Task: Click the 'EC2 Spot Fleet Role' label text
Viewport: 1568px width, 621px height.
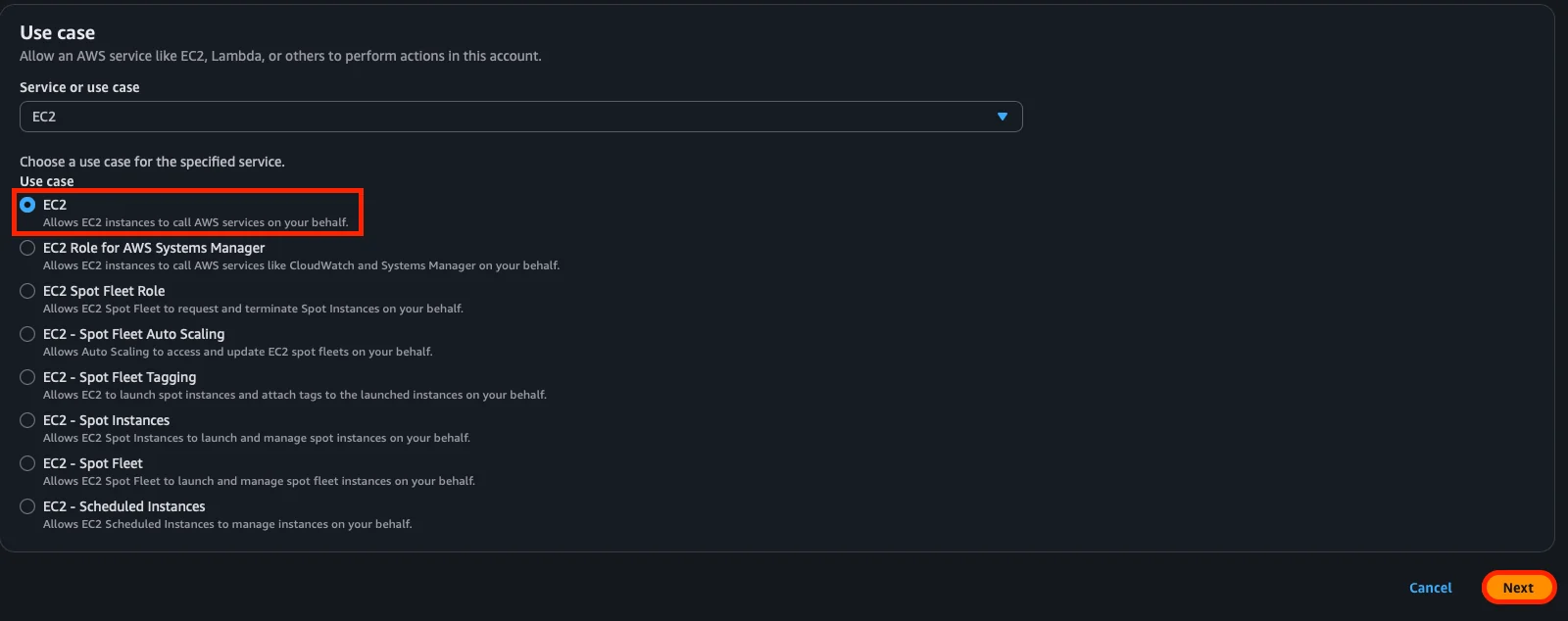Action: click(x=104, y=291)
